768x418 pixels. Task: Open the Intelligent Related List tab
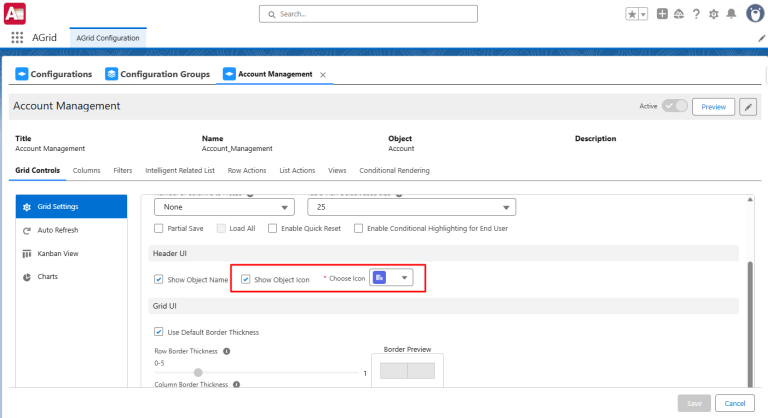[x=180, y=171]
